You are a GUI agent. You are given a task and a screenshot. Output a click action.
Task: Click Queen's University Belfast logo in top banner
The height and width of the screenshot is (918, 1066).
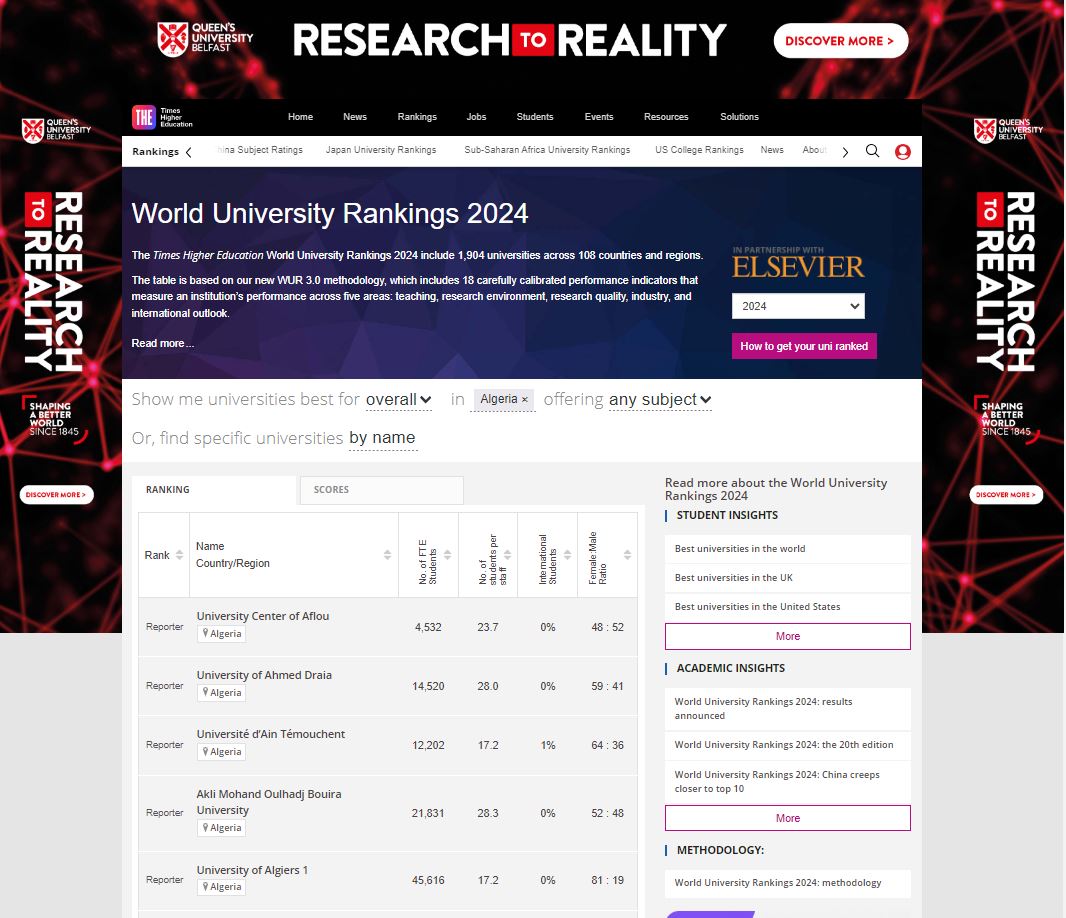click(205, 39)
